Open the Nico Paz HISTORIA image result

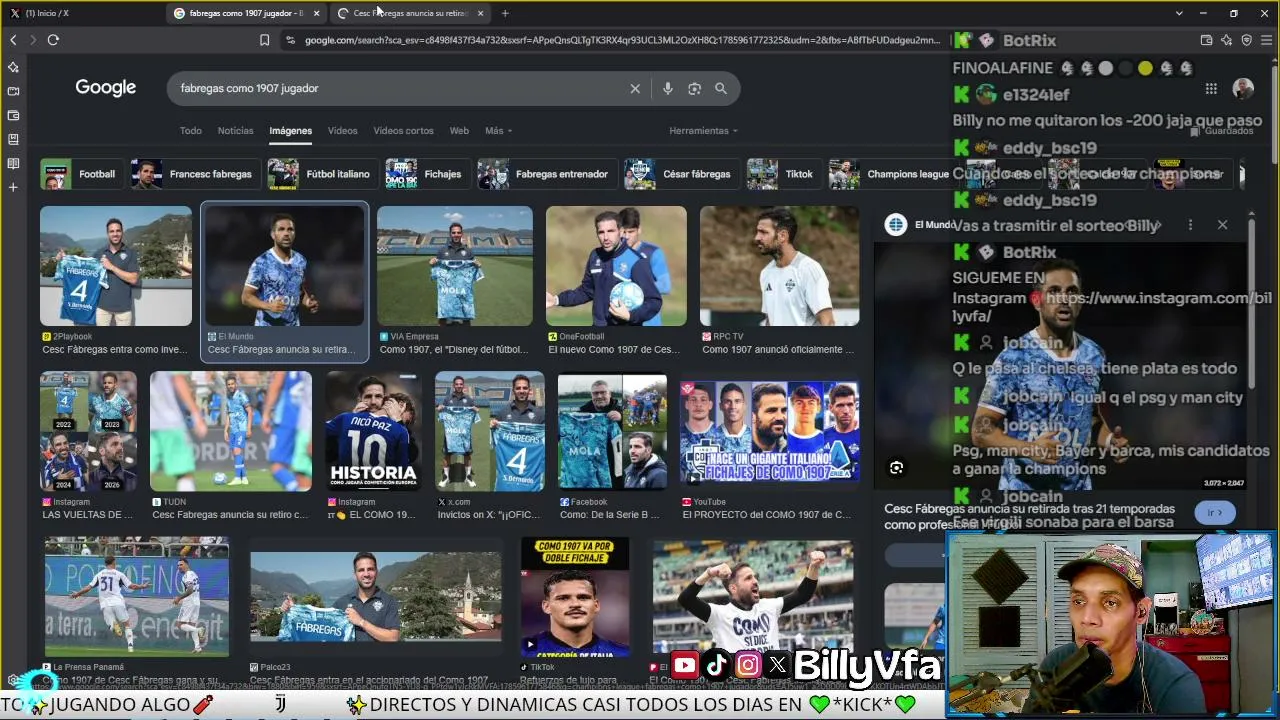click(374, 431)
